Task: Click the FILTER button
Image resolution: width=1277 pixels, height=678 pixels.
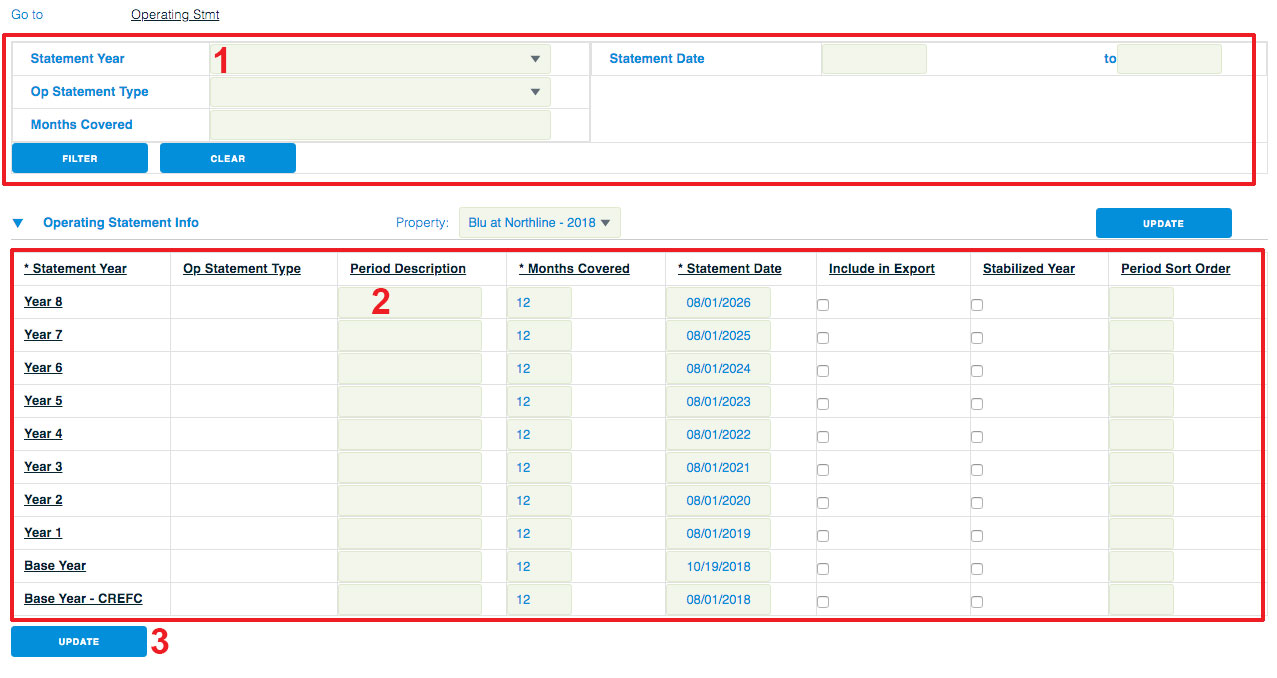Action: click(80, 158)
